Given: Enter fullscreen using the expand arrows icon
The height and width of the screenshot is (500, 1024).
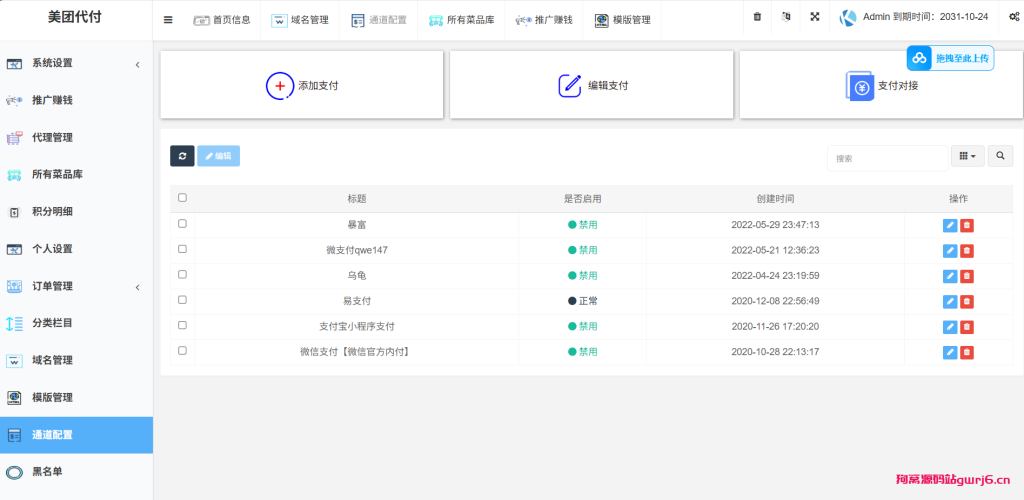Looking at the screenshot, I should coord(815,18).
